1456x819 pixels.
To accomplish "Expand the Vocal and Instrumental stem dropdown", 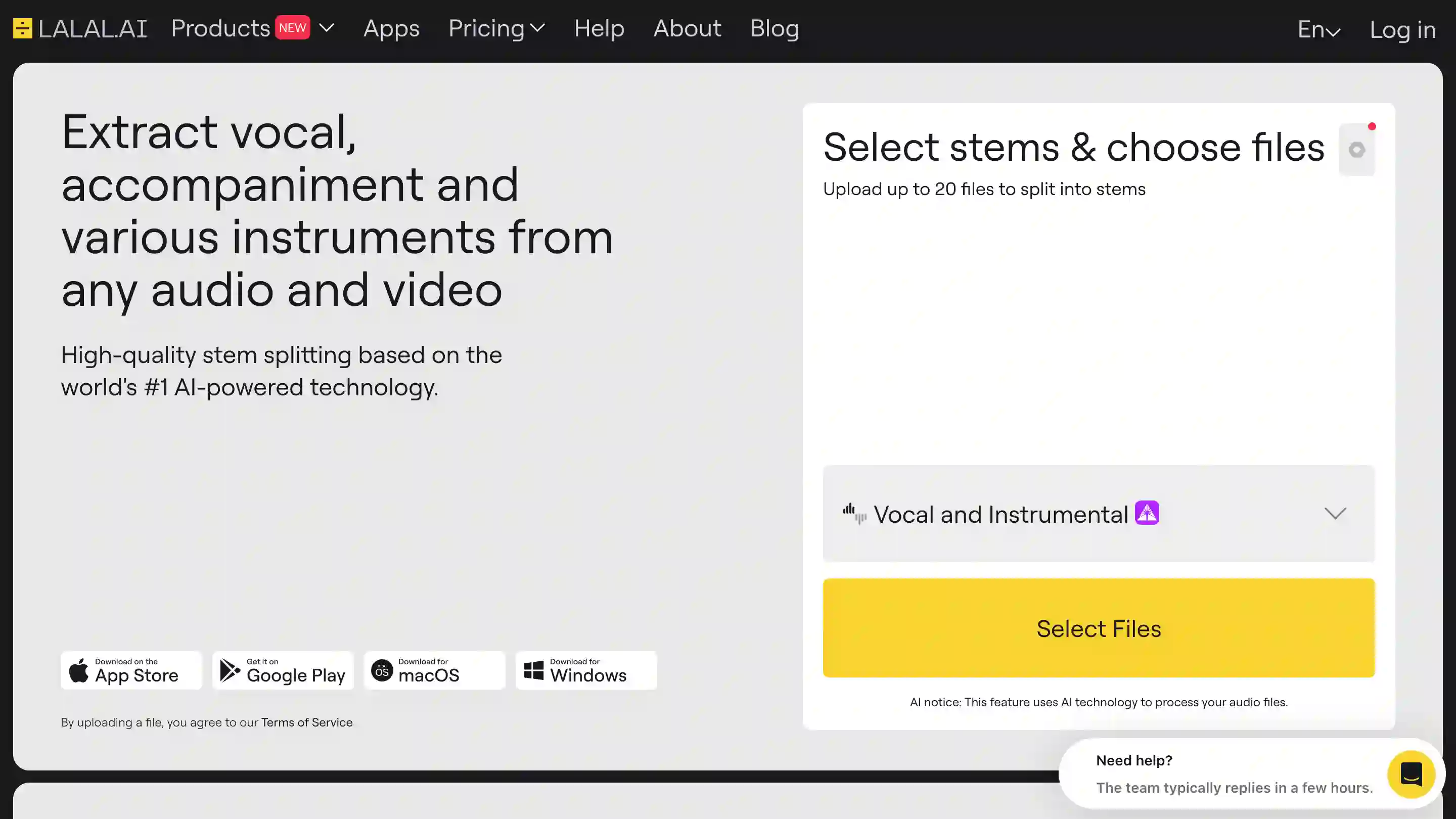I will (1335, 513).
